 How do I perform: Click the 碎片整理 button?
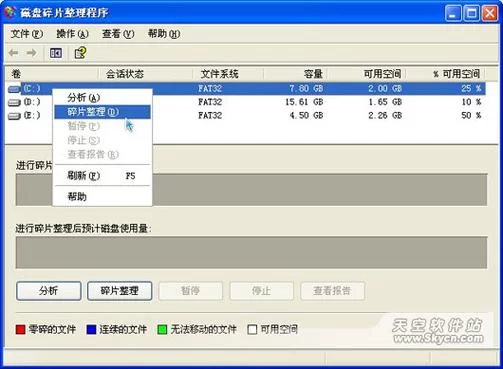120,291
